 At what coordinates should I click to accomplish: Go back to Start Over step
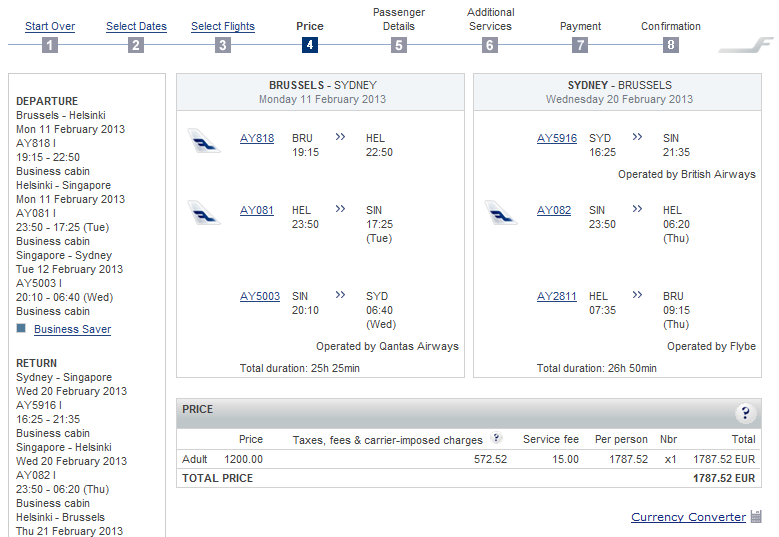pos(50,27)
